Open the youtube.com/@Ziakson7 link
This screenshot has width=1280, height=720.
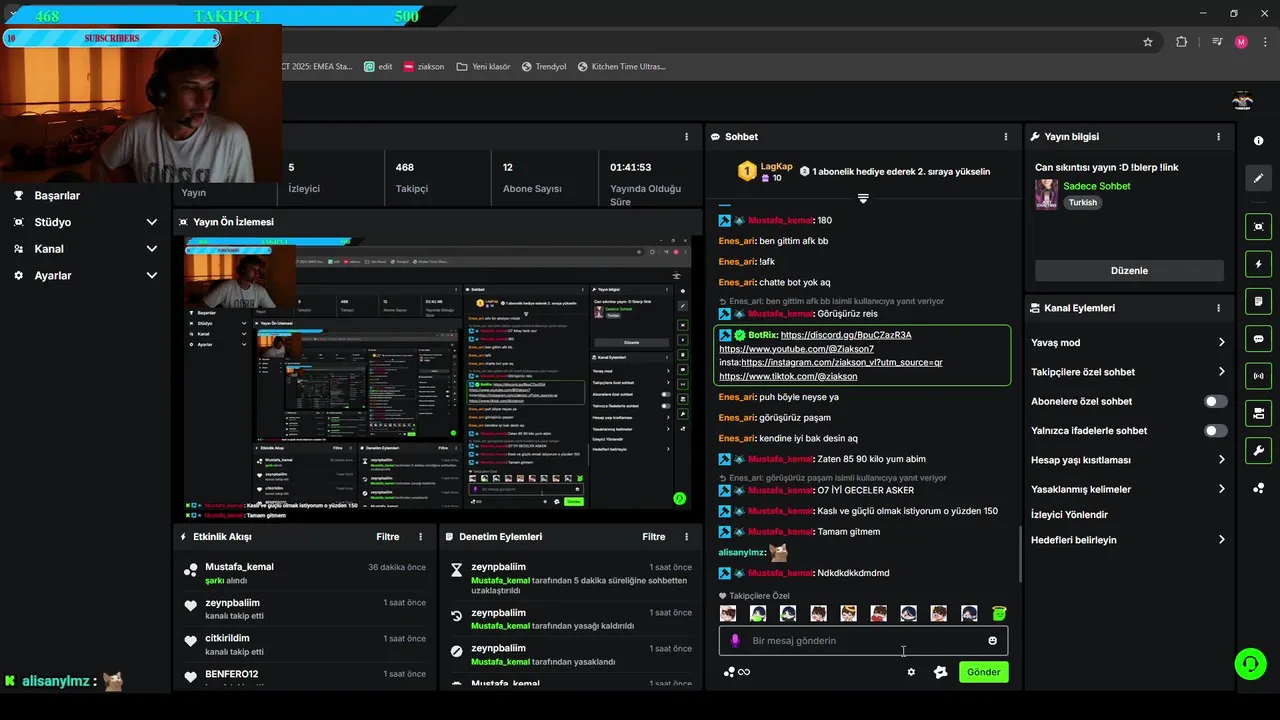(x=796, y=349)
